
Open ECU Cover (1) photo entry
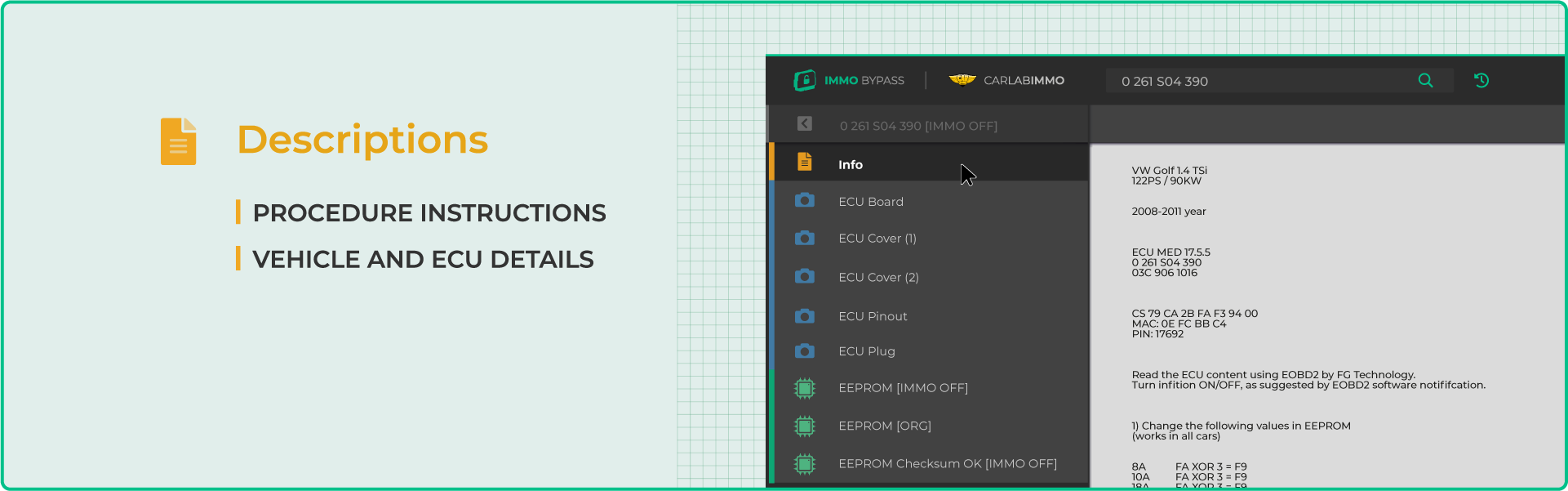point(877,239)
